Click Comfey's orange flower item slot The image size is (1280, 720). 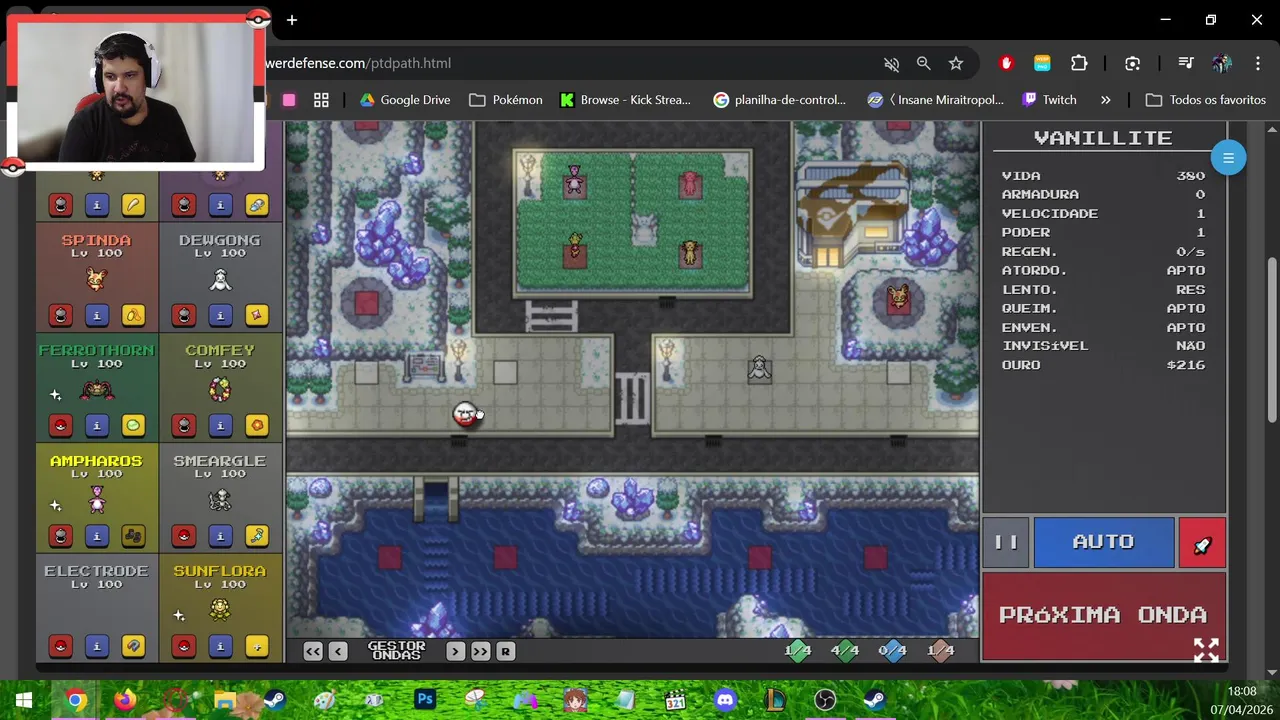click(x=256, y=426)
